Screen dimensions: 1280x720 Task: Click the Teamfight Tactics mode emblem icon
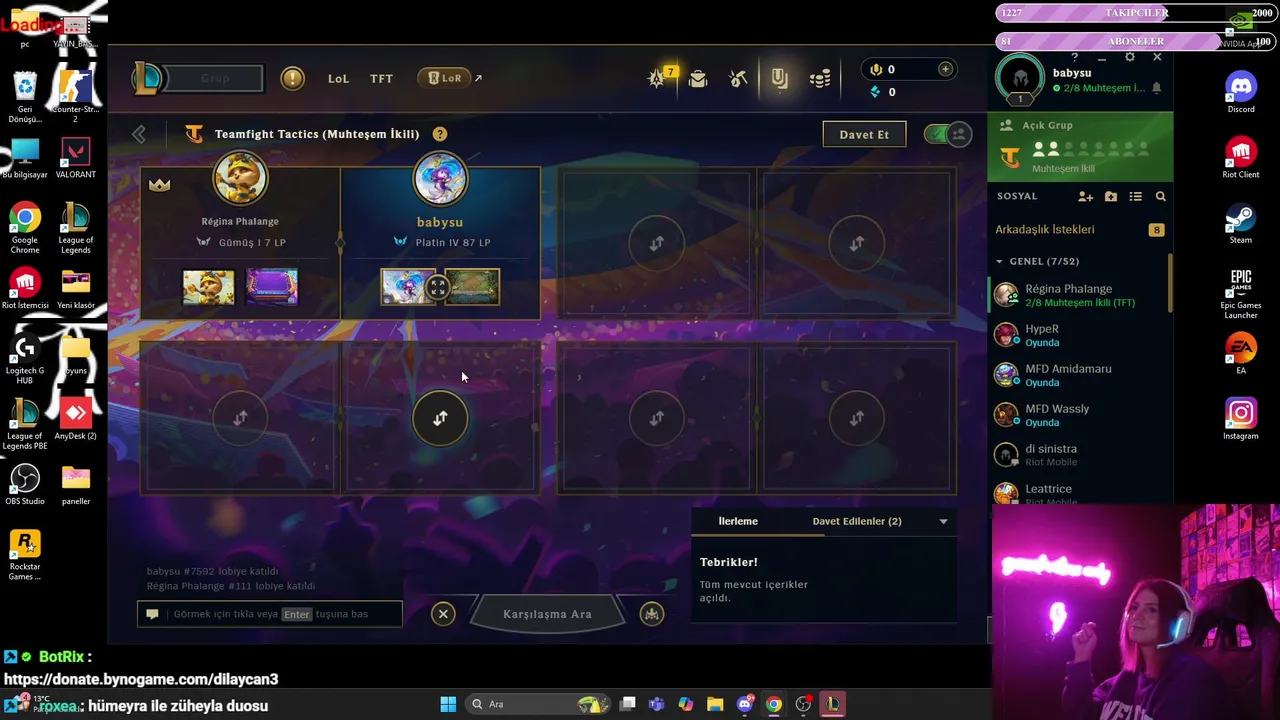[x=195, y=134]
